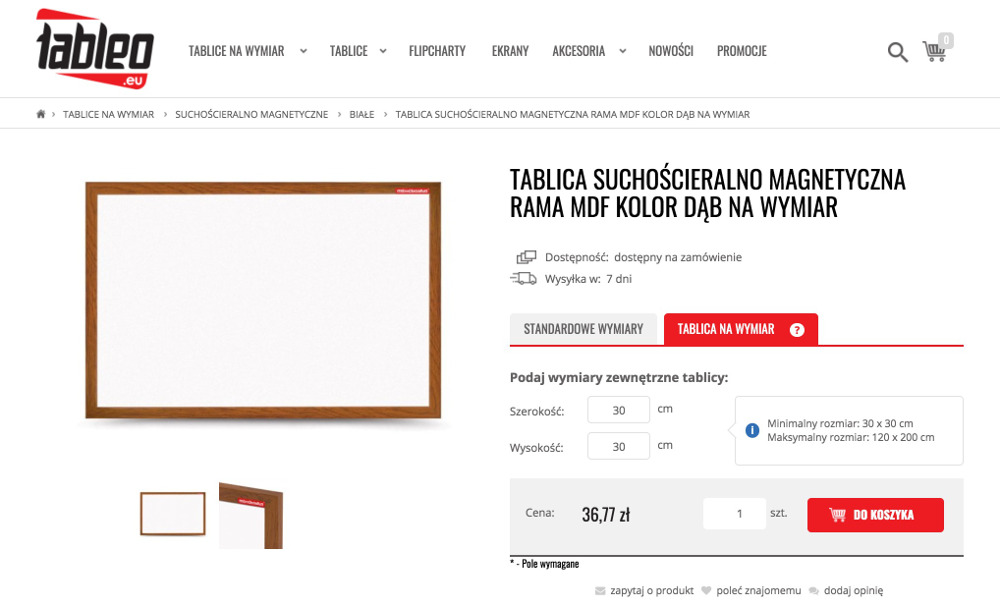Add product with Do koszyka button
Viewport: 1000px width, 606px height.
pyautogui.click(x=875, y=515)
